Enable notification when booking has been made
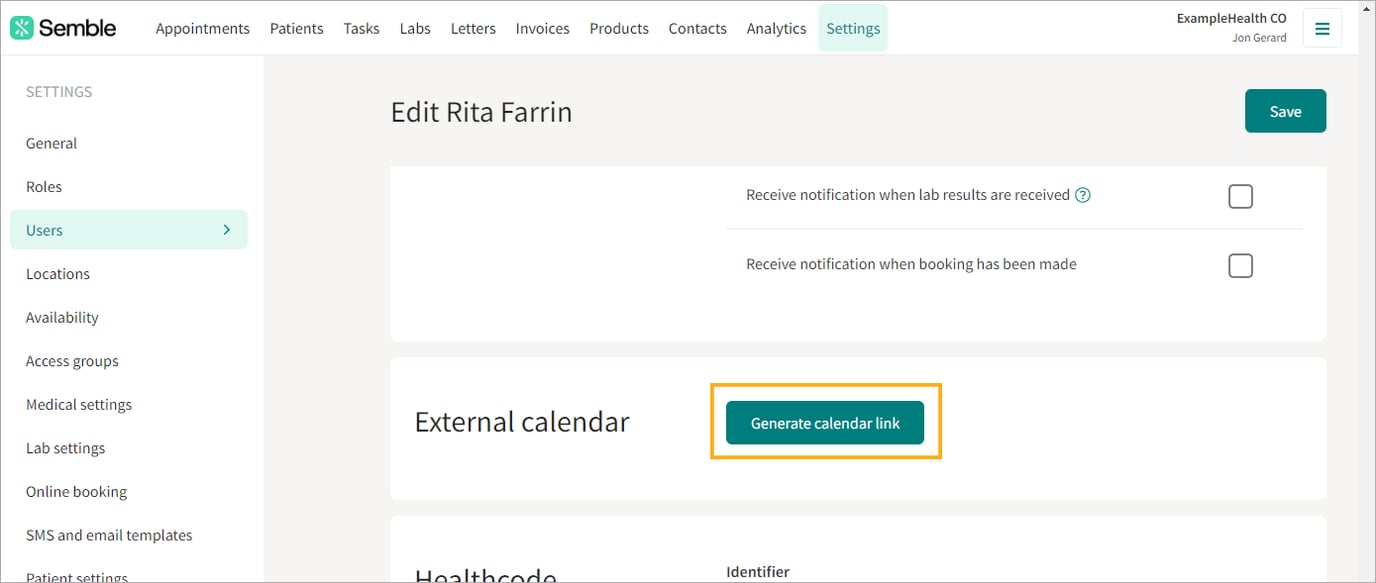This screenshot has height=583, width=1376. [x=1240, y=265]
